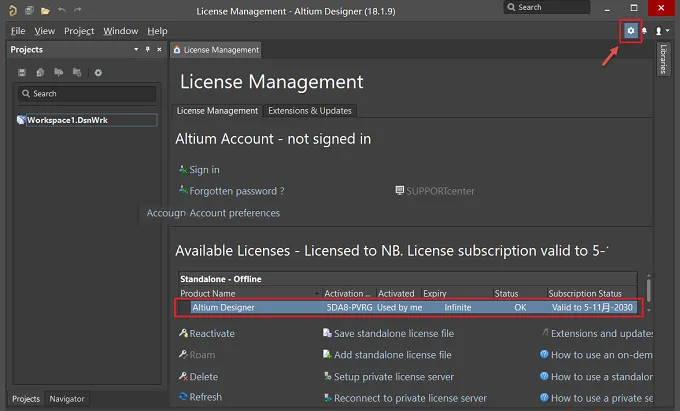Open notifications bell icon

[x=644, y=31]
